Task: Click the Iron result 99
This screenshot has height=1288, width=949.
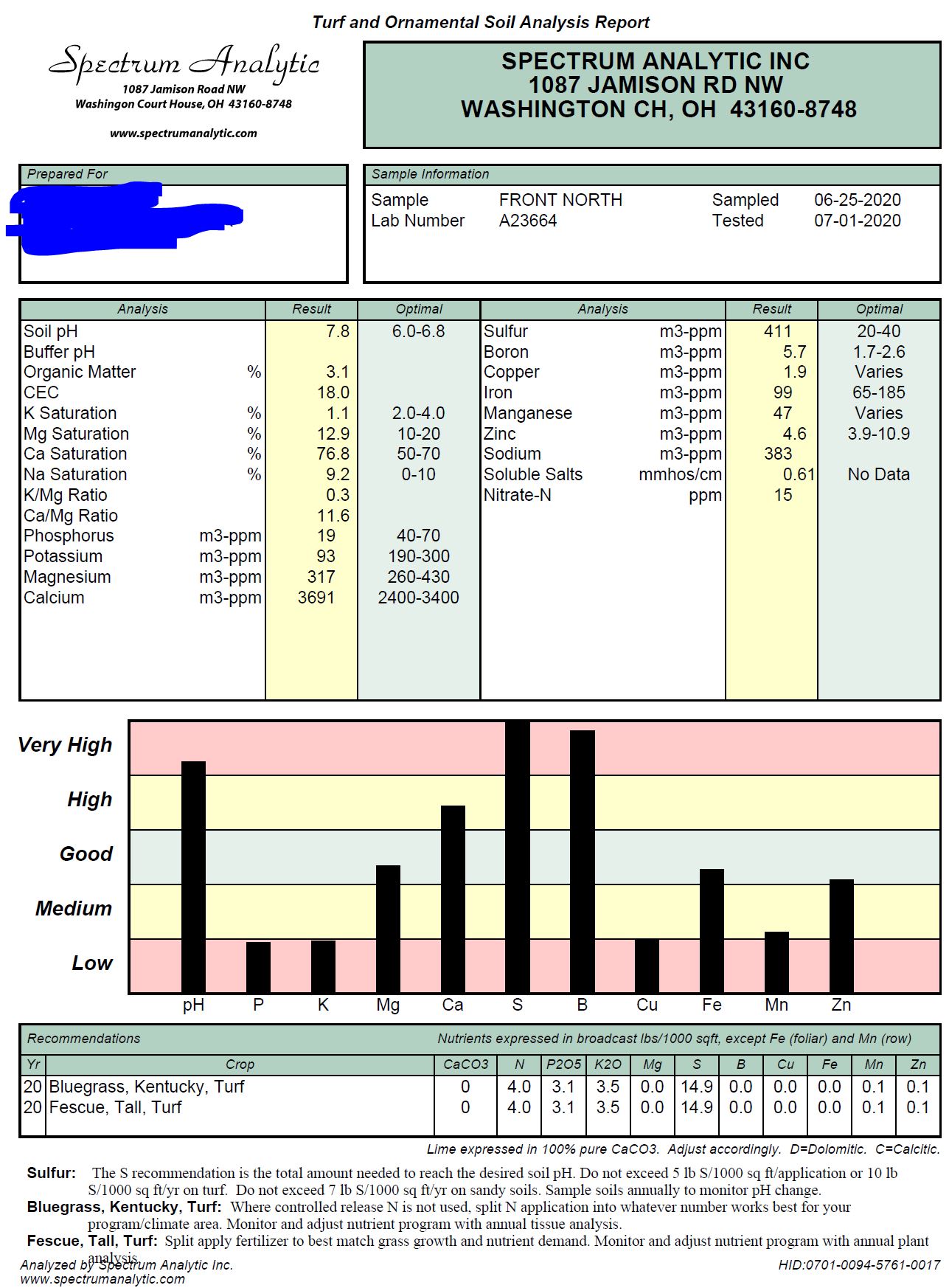Action: click(x=783, y=392)
